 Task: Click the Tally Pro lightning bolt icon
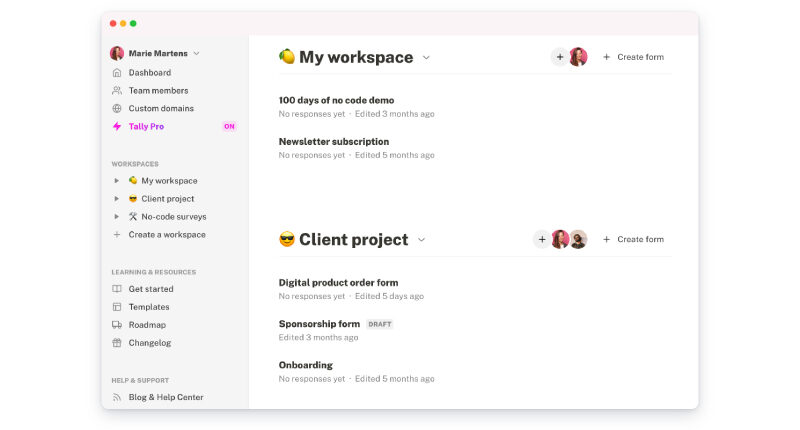(x=117, y=127)
